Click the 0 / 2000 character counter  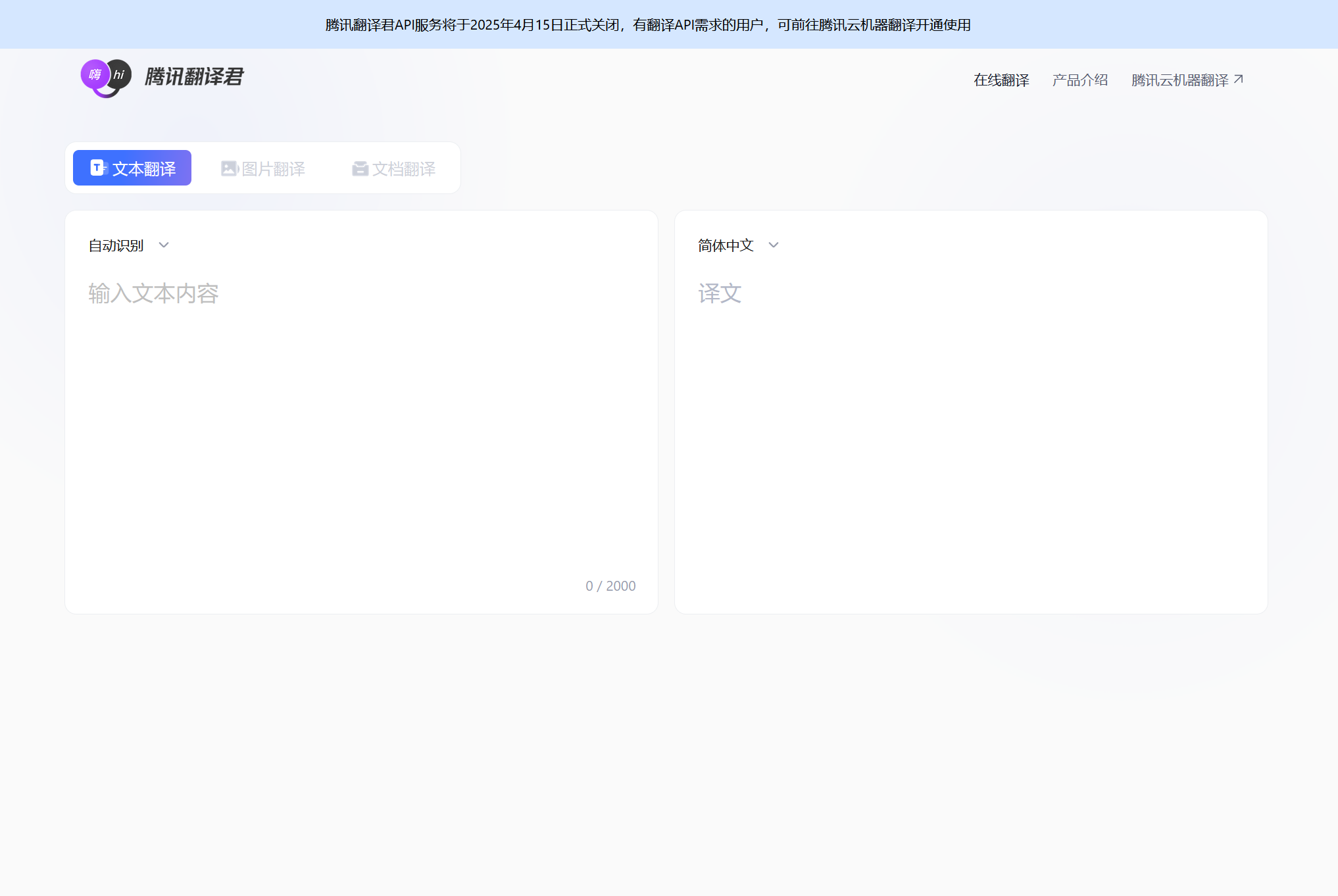point(610,585)
